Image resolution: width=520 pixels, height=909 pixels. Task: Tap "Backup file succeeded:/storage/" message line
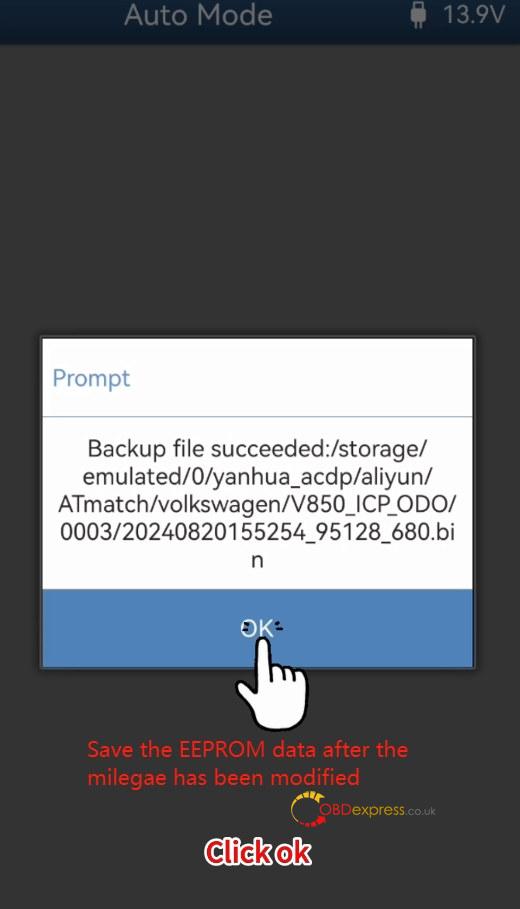tap(257, 448)
